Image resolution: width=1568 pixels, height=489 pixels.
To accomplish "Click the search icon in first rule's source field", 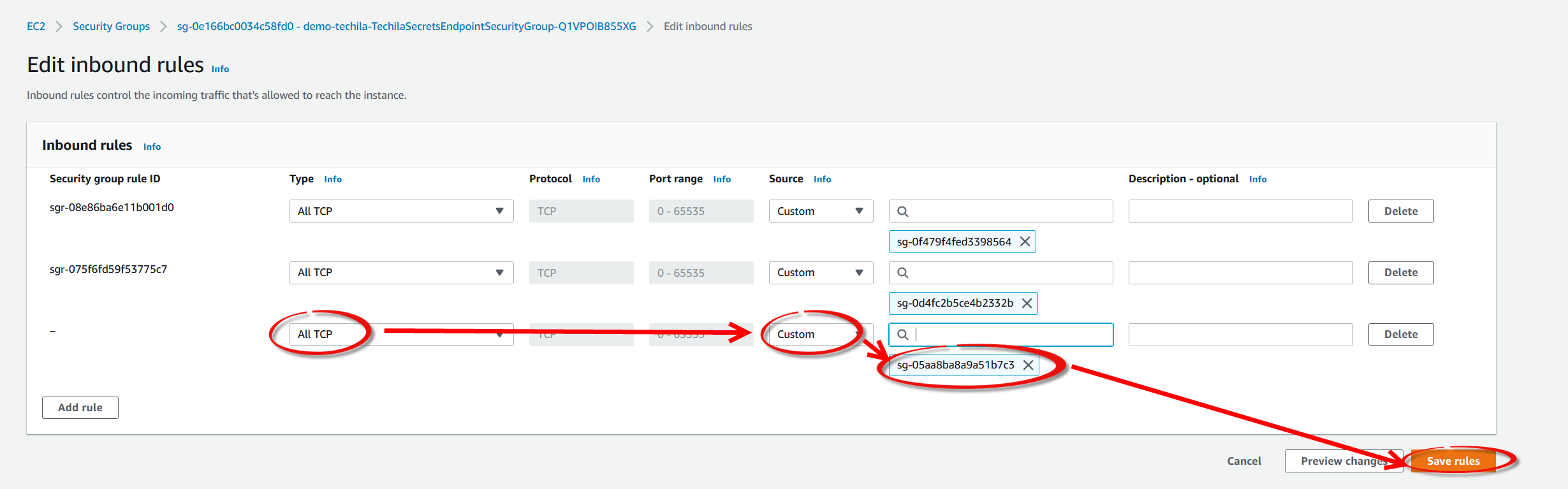I will pos(903,212).
